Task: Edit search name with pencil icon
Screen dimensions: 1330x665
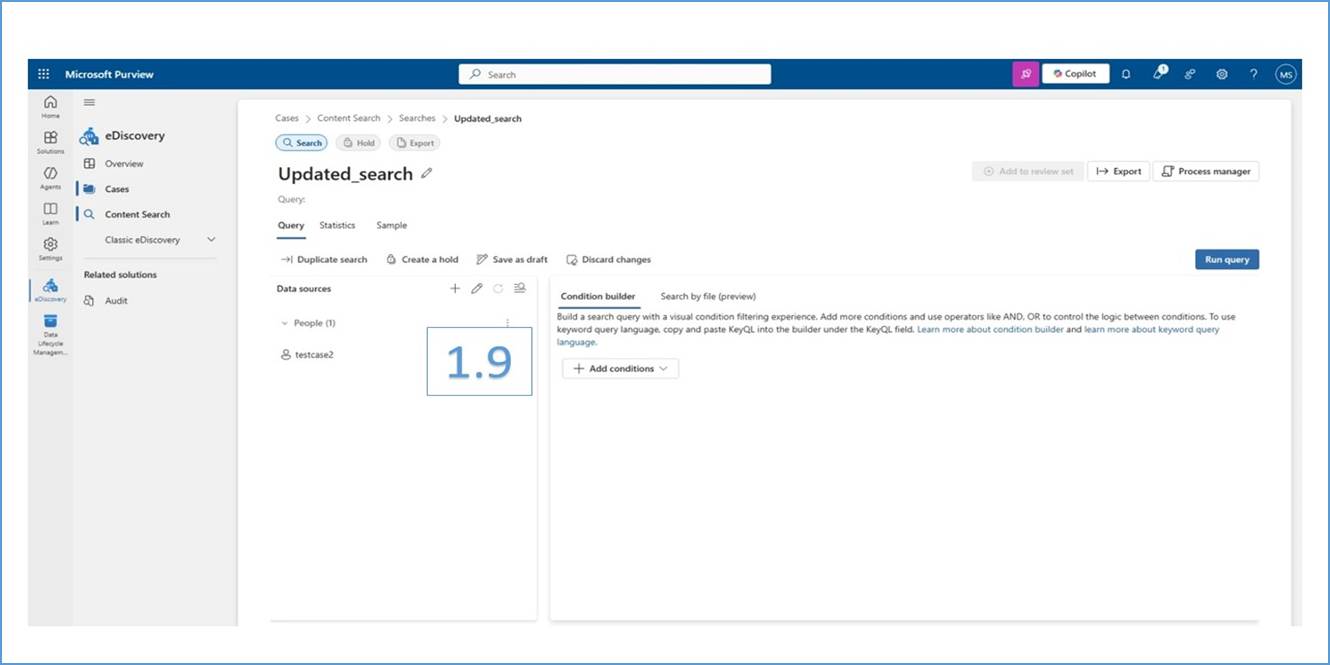Action: click(x=427, y=173)
